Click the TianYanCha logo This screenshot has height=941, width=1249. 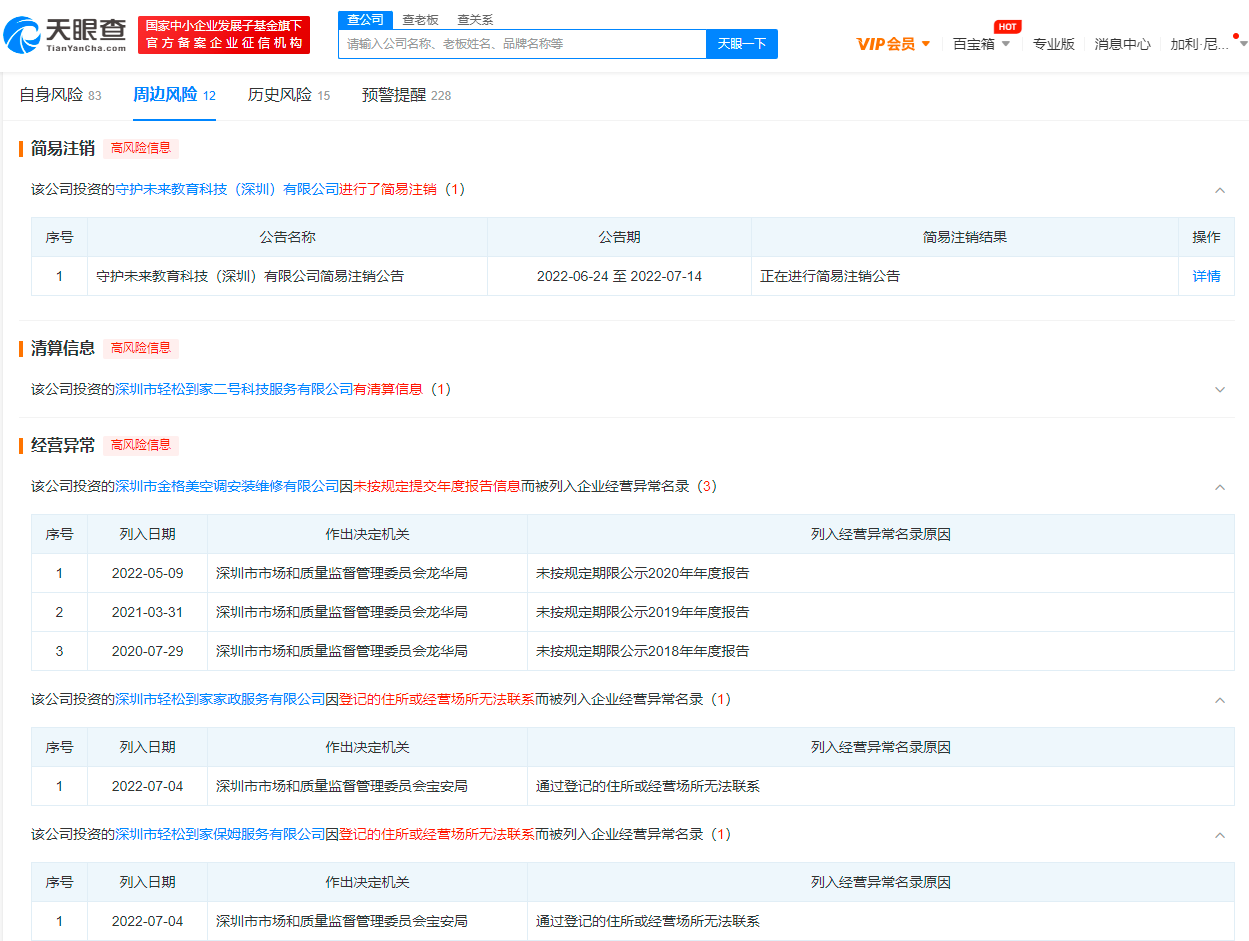click(x=65, y=34)
